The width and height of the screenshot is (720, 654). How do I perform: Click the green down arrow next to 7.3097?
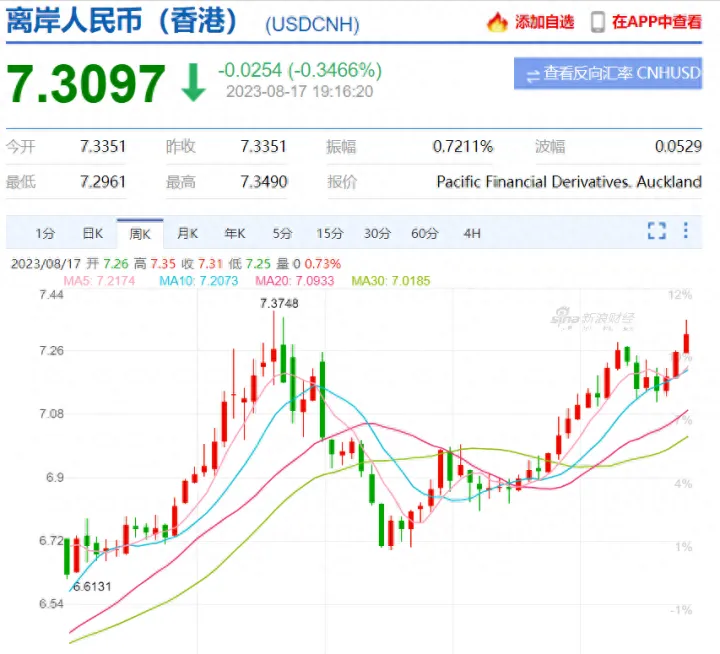193,83
